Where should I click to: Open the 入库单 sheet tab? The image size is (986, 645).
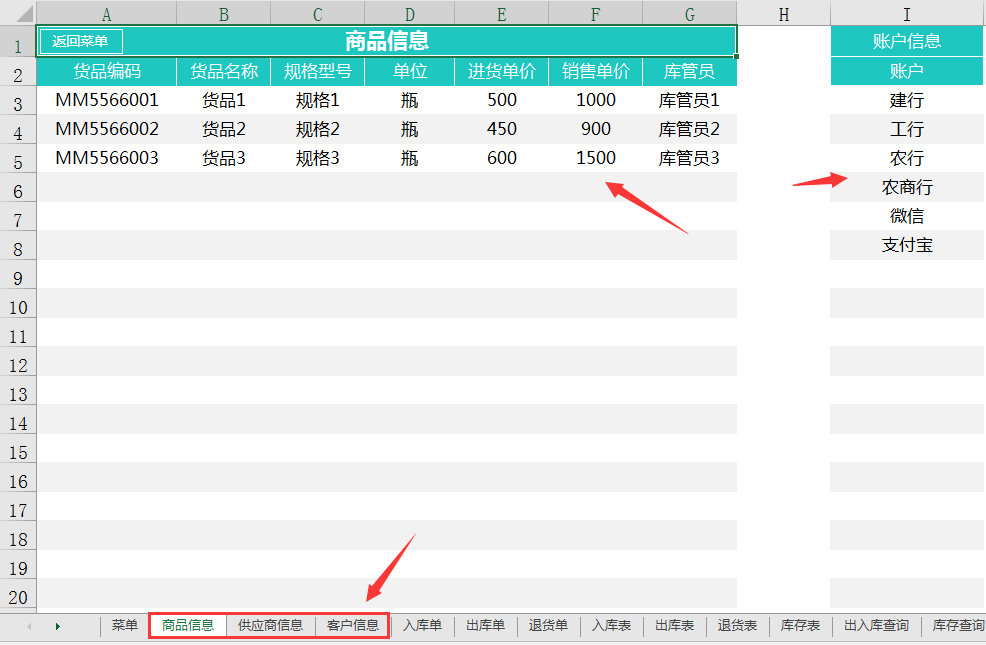click(x=423, y=626)
